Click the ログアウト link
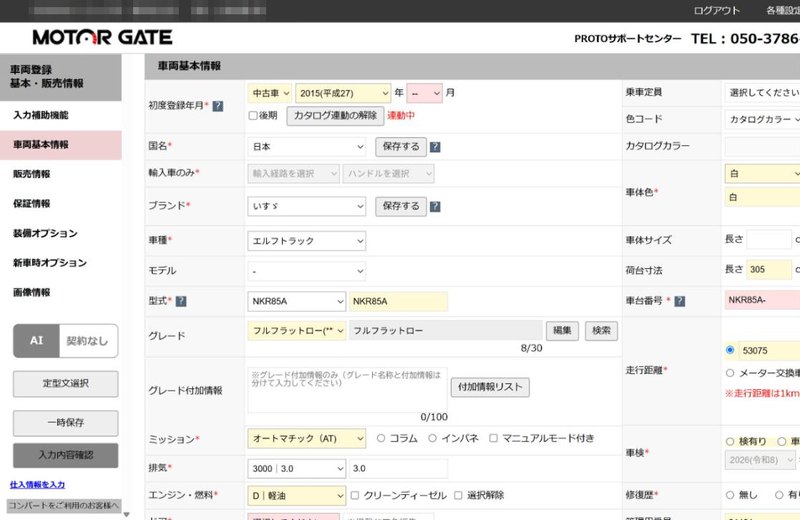 [x=716, y=10]
